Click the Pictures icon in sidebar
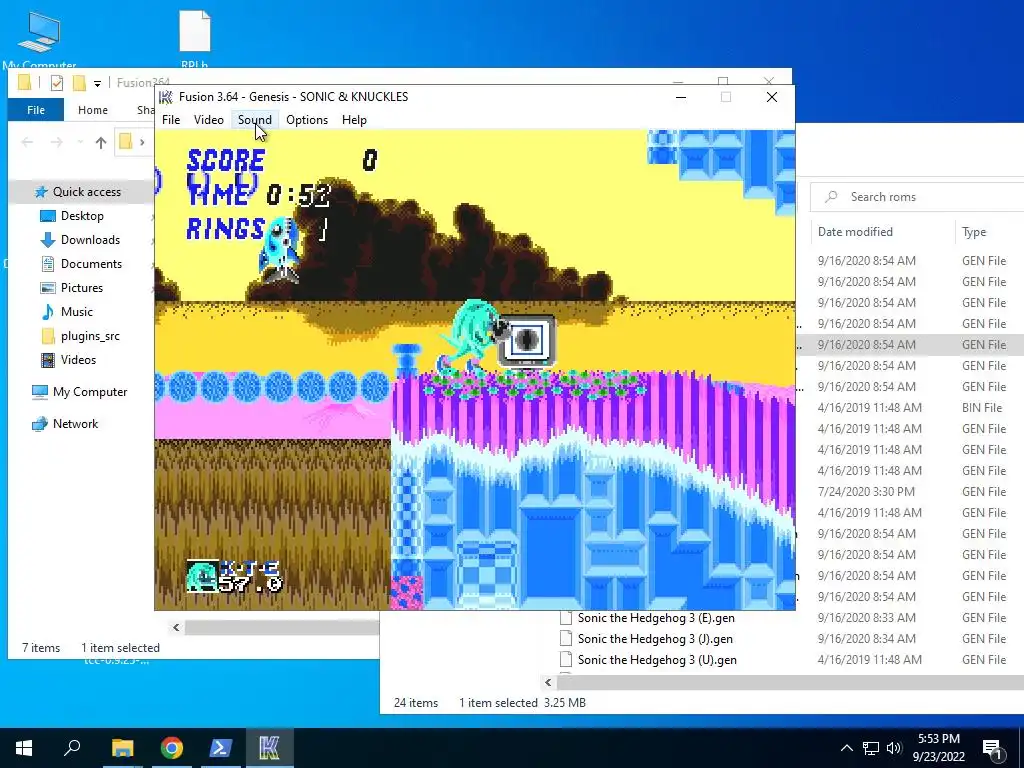 48,288
